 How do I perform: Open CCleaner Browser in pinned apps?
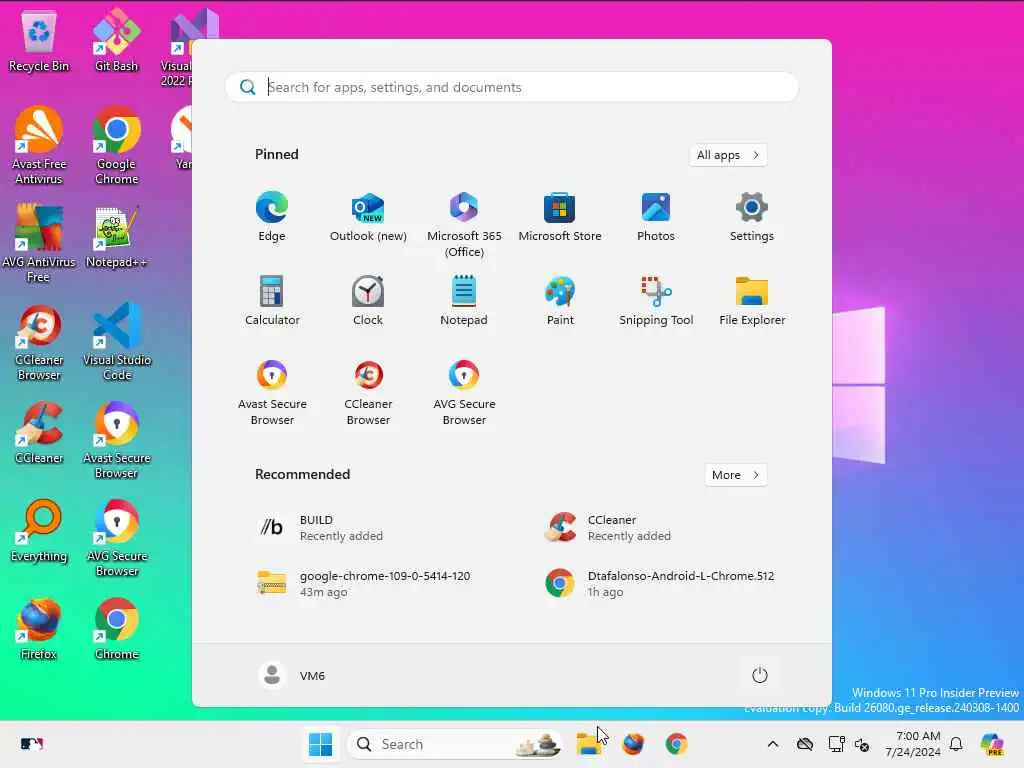(368, 392)
